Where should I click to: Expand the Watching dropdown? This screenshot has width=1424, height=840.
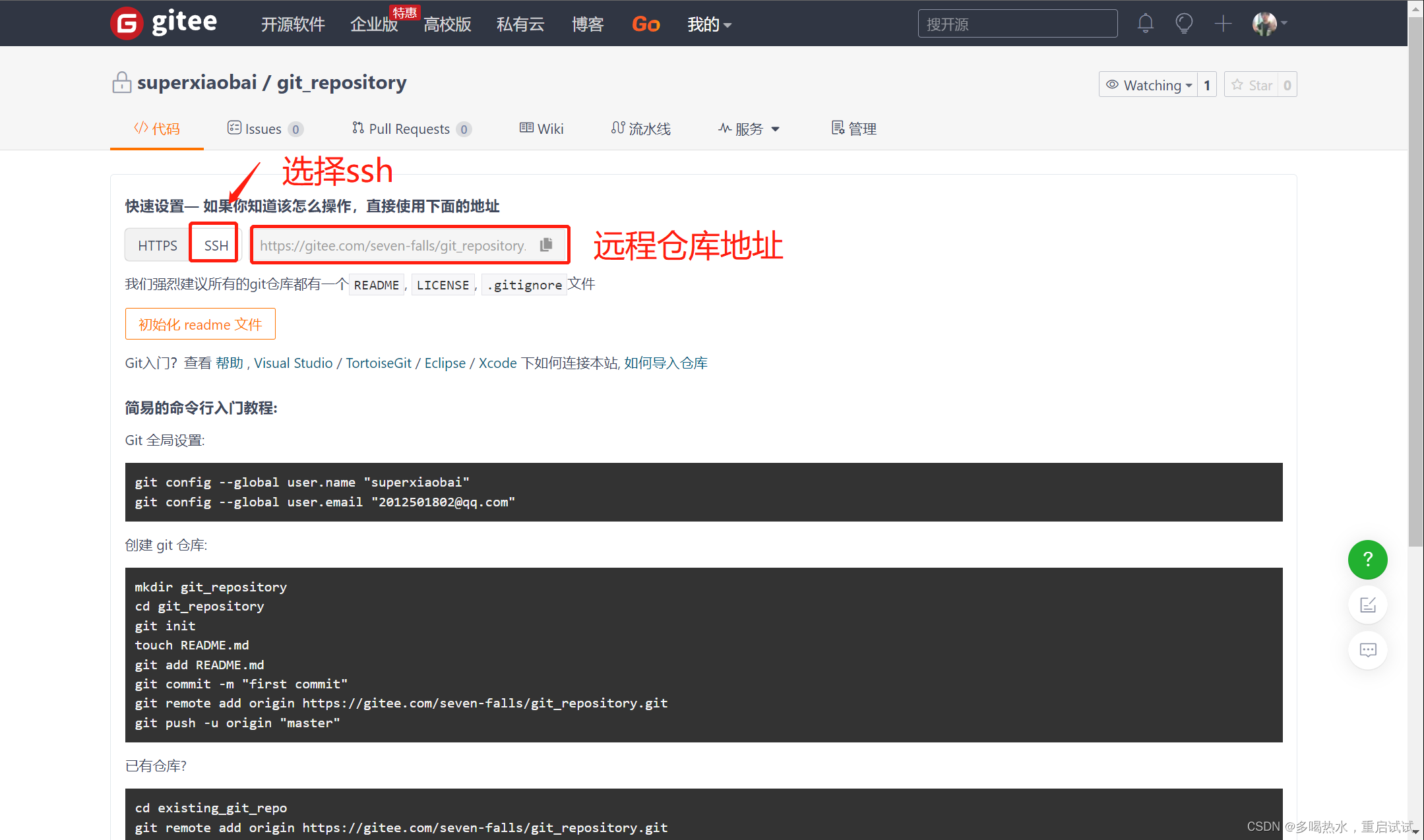pos(1148,85)
